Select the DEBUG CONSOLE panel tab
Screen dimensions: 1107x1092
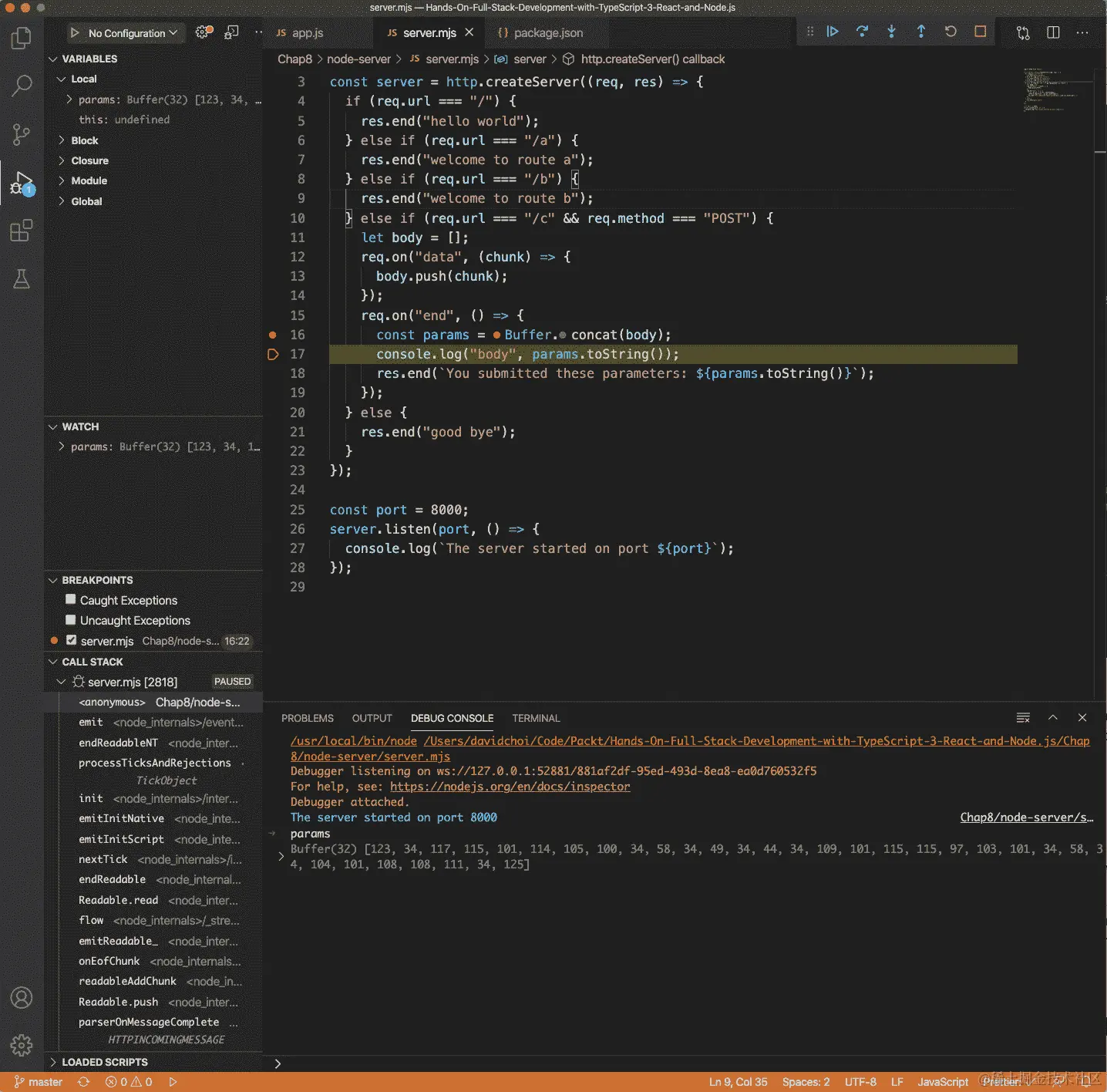pos(452,718)
